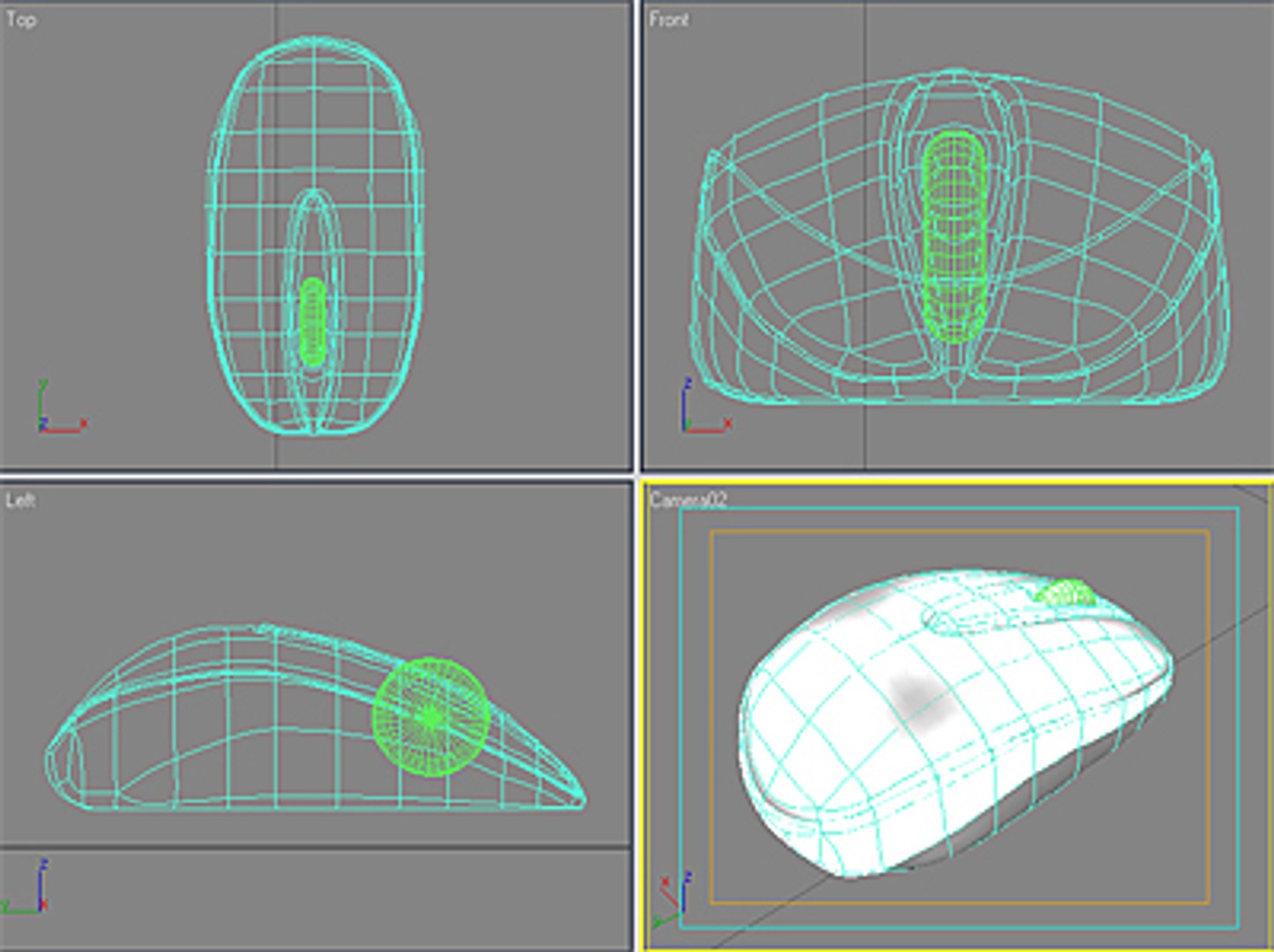
Task: Open the Left viewport label menu
Action: [x=21, y=500]
